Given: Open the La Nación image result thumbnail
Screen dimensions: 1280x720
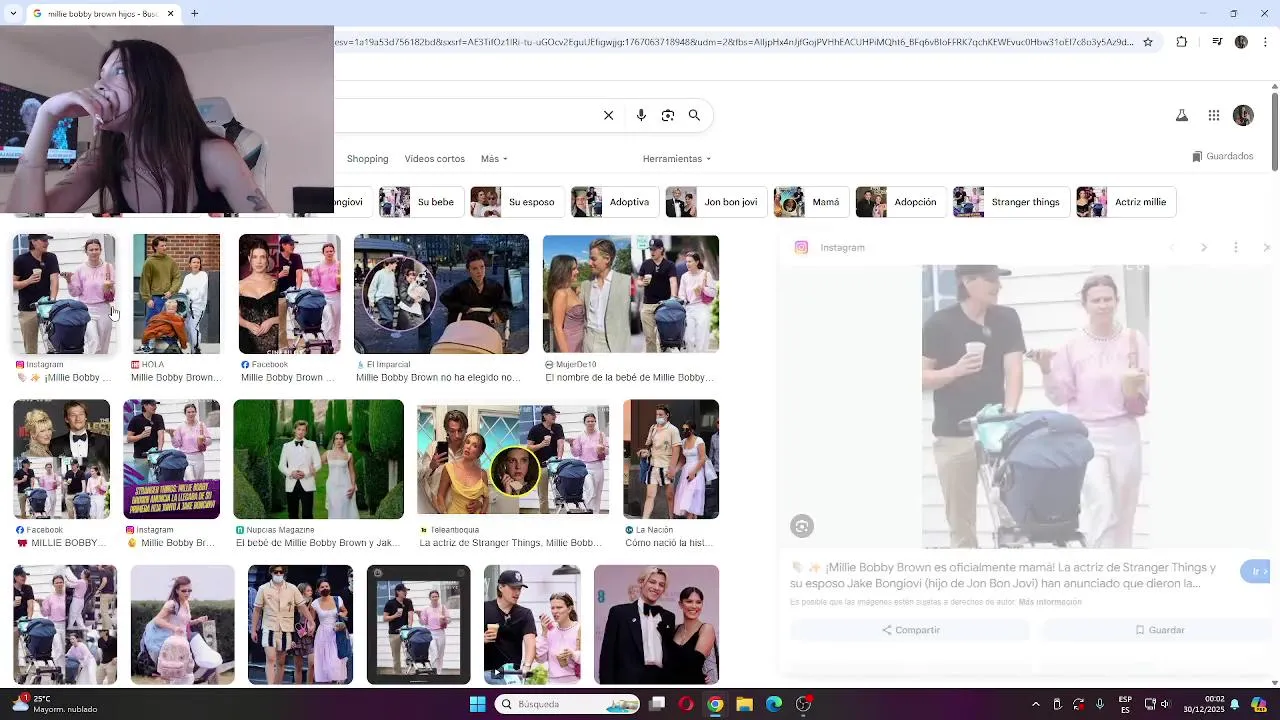Looking at the screenshot, I should click(670, 459).
